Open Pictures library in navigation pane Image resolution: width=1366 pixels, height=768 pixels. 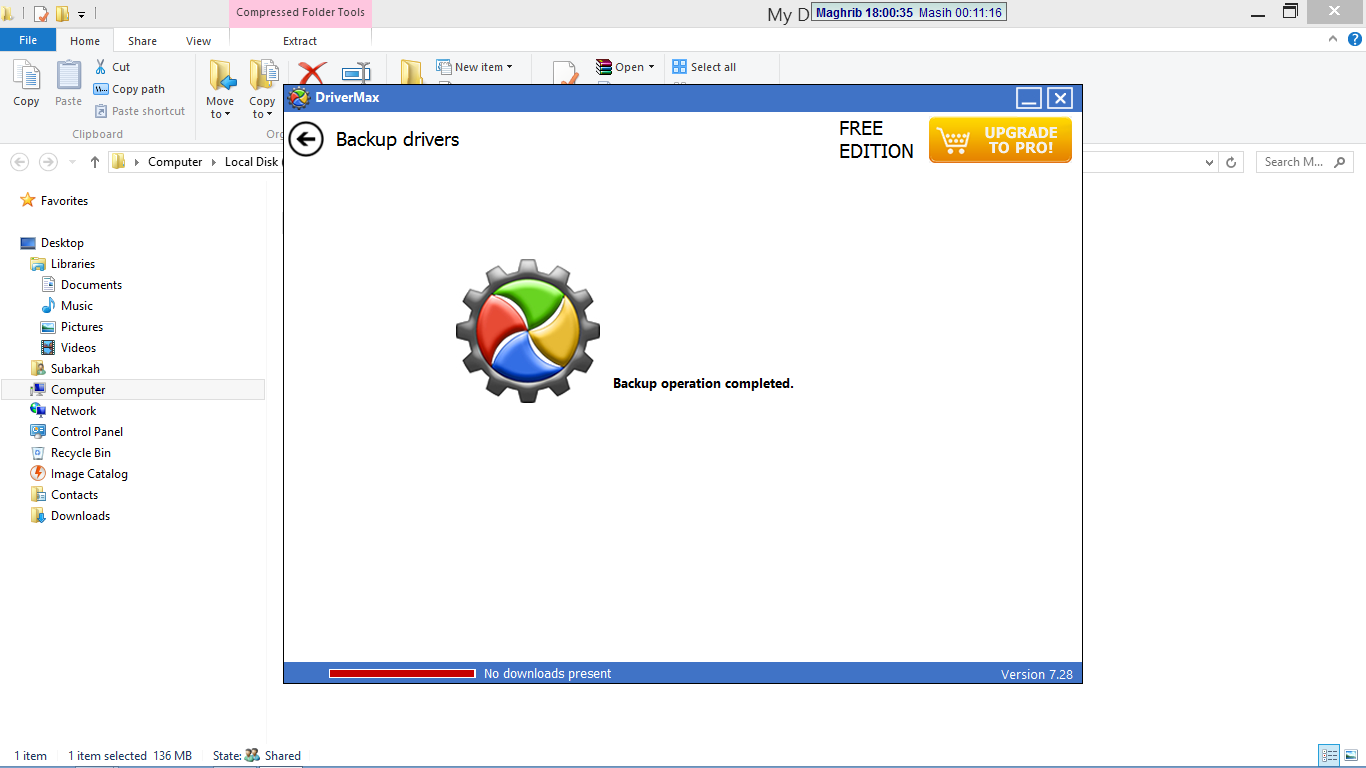82,327
